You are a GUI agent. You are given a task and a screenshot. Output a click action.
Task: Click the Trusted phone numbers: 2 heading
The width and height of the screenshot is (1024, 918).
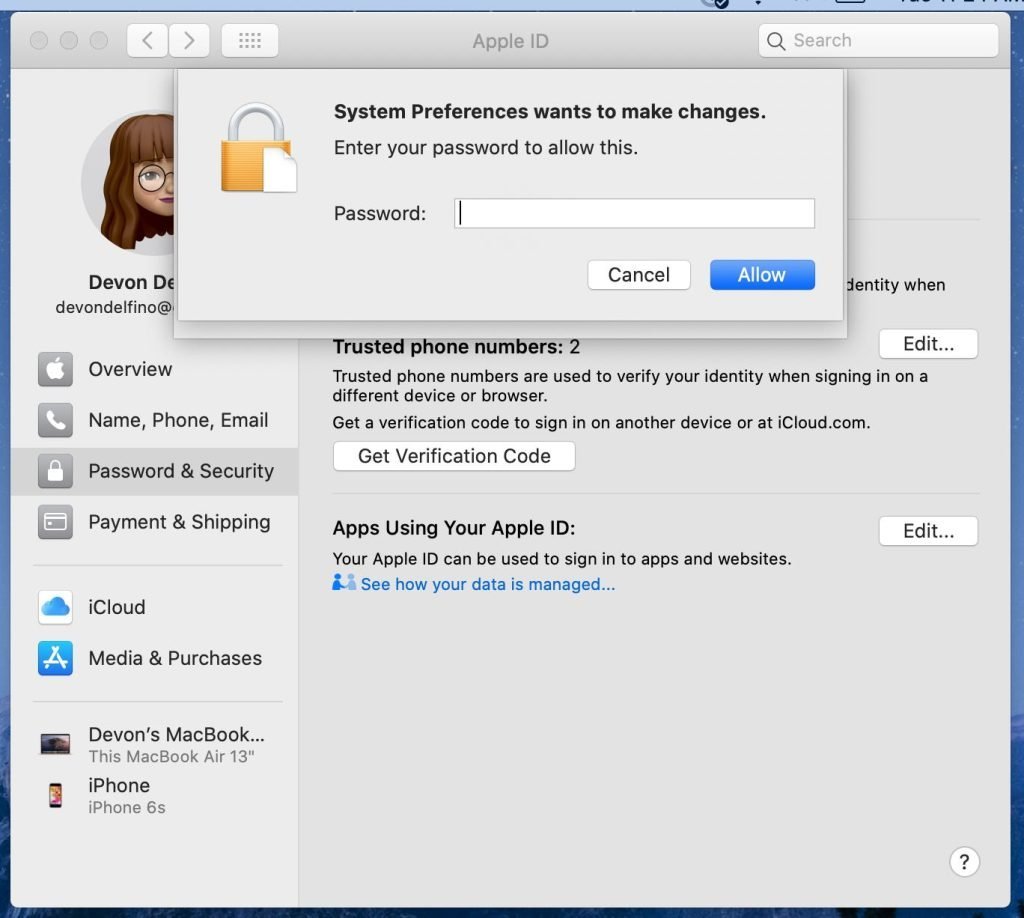pos(456,347)
